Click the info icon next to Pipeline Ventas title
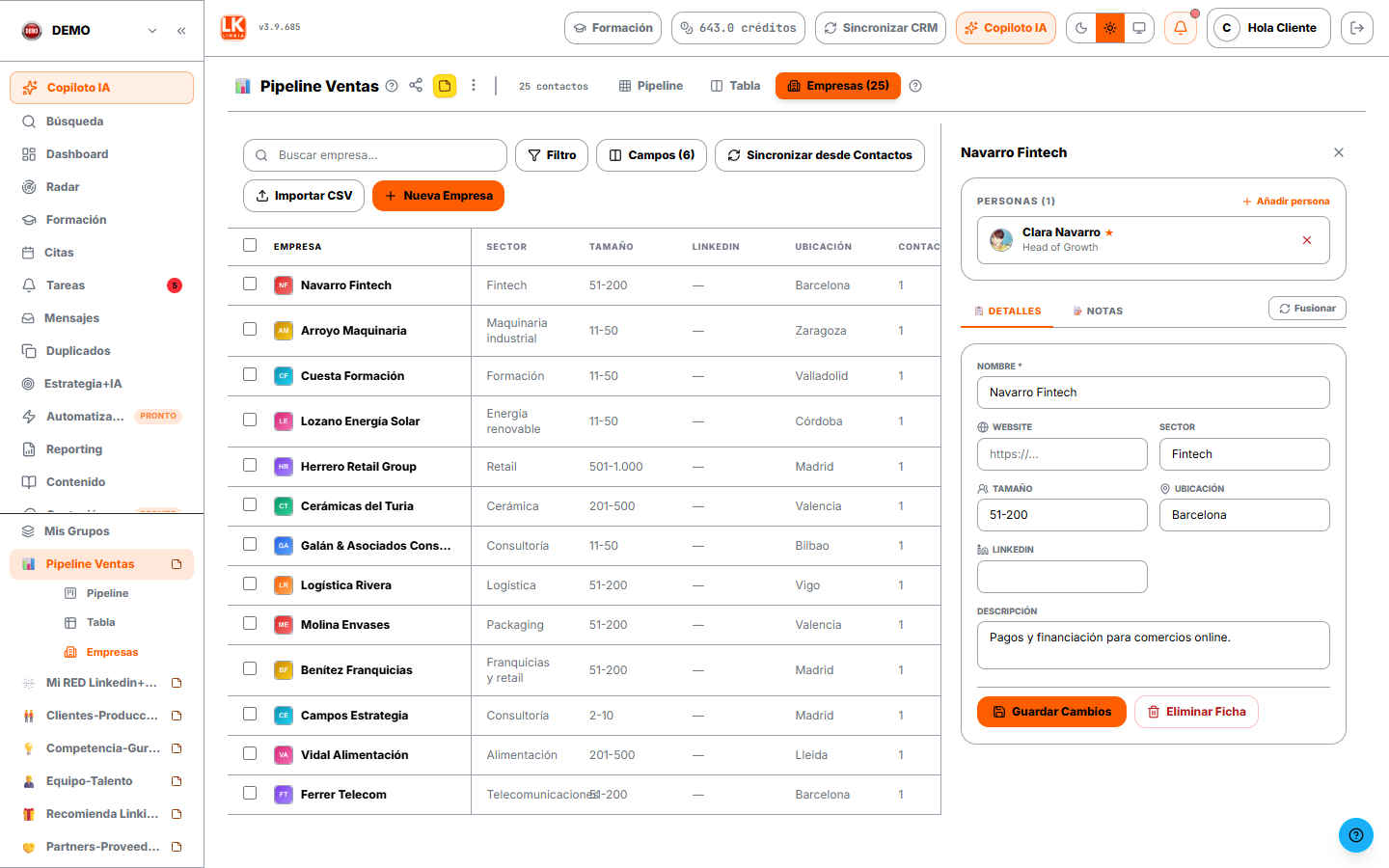1389x868 pixels. 392,86
